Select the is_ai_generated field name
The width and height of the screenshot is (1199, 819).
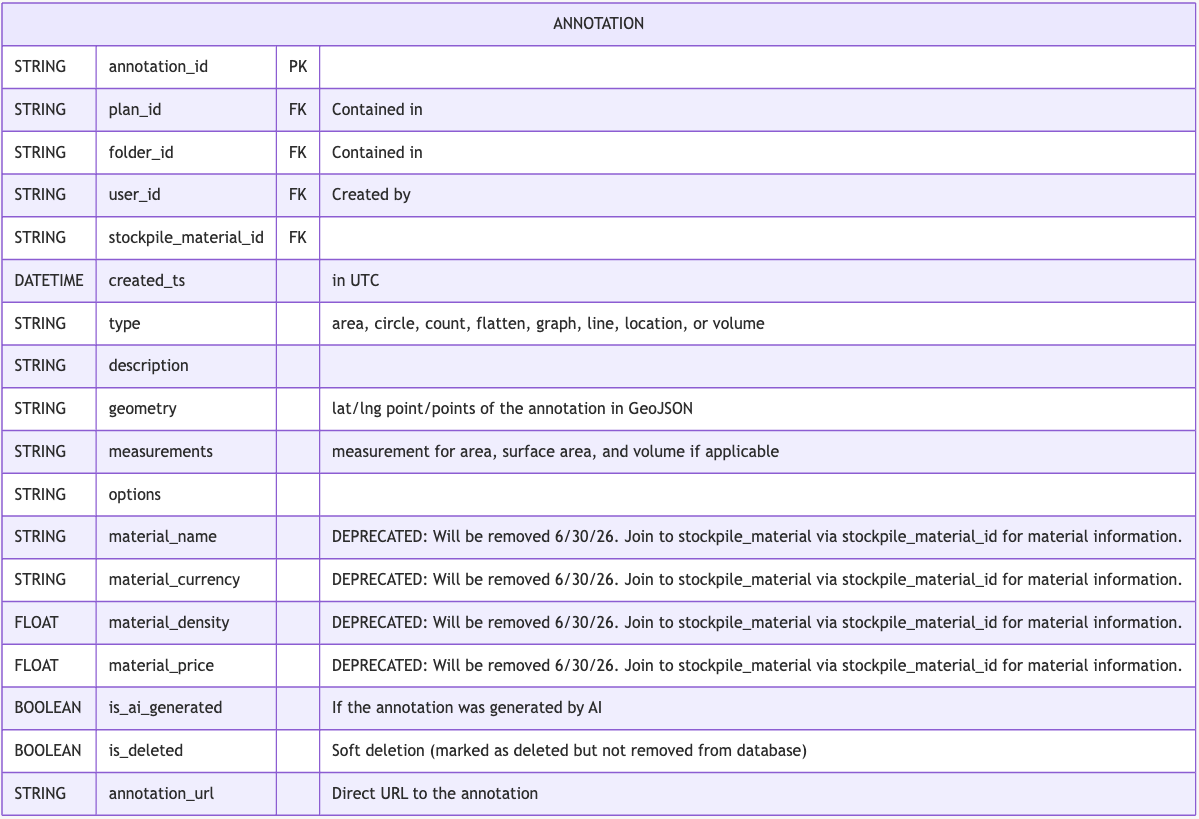(165, 707)
